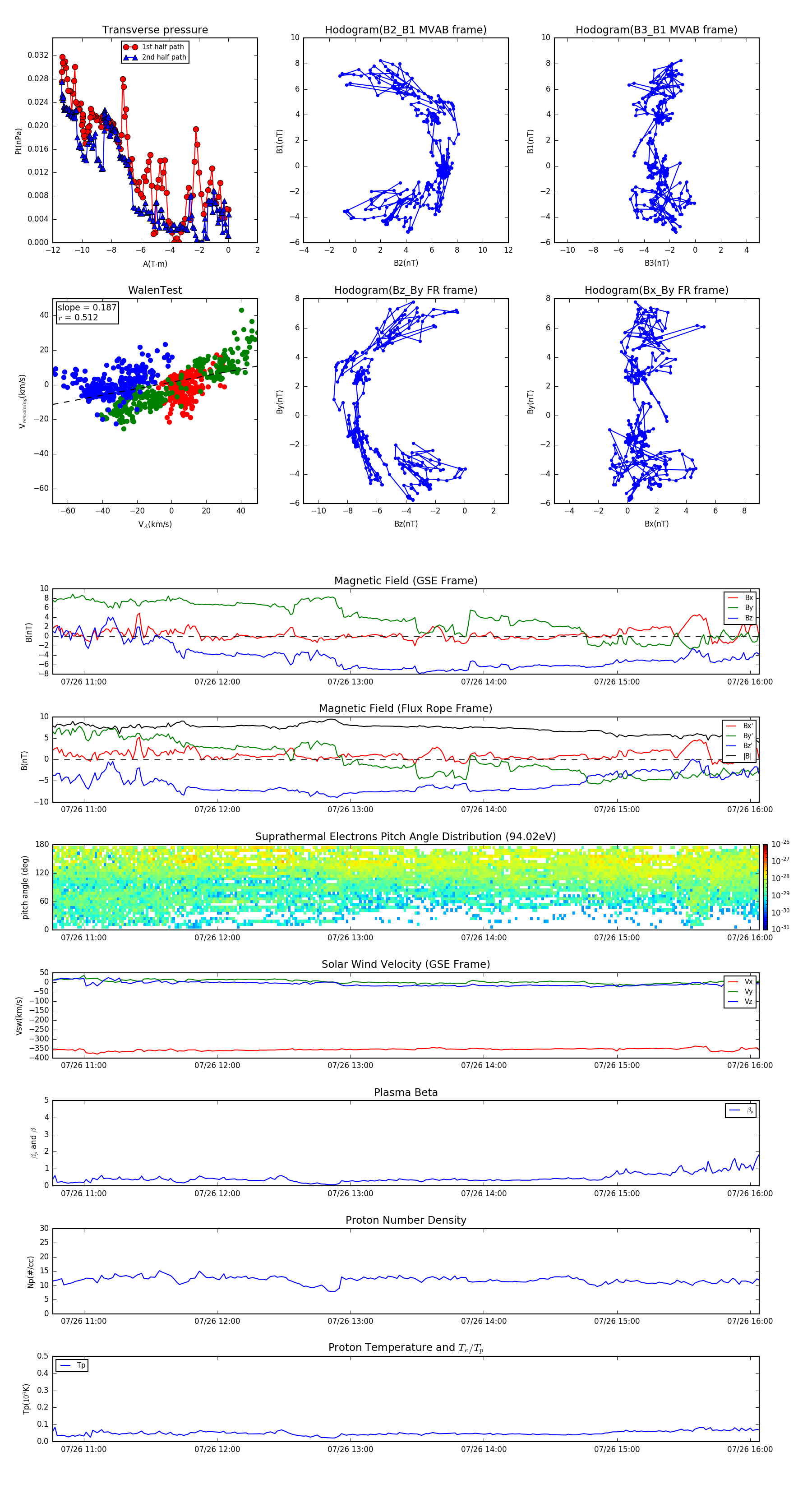Screen dimensions: 812x1489
Task: Click the "Vx" entry in velocity legend
Action: (x=740, y=981)
